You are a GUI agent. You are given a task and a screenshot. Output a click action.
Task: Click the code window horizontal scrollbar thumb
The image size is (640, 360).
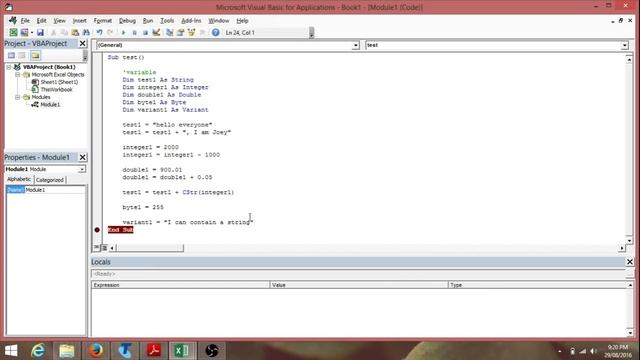pyautogui.click(x=150, y=247)
